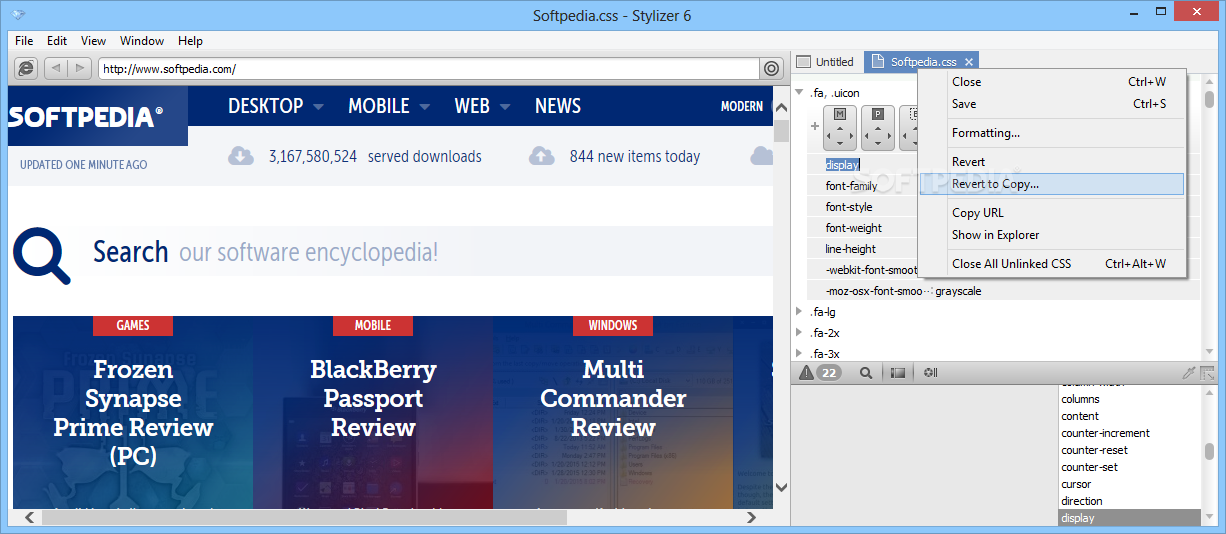
Task: Click the MODERN link in page header
Action: pyautogui.click(x=742, y=106)
